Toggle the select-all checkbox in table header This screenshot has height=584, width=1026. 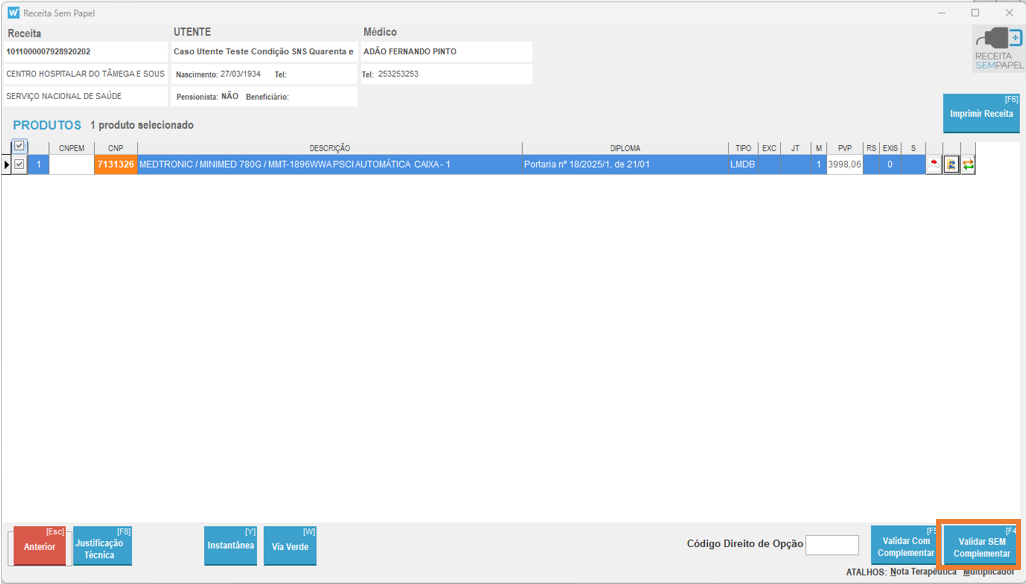(x=19, y=147)
